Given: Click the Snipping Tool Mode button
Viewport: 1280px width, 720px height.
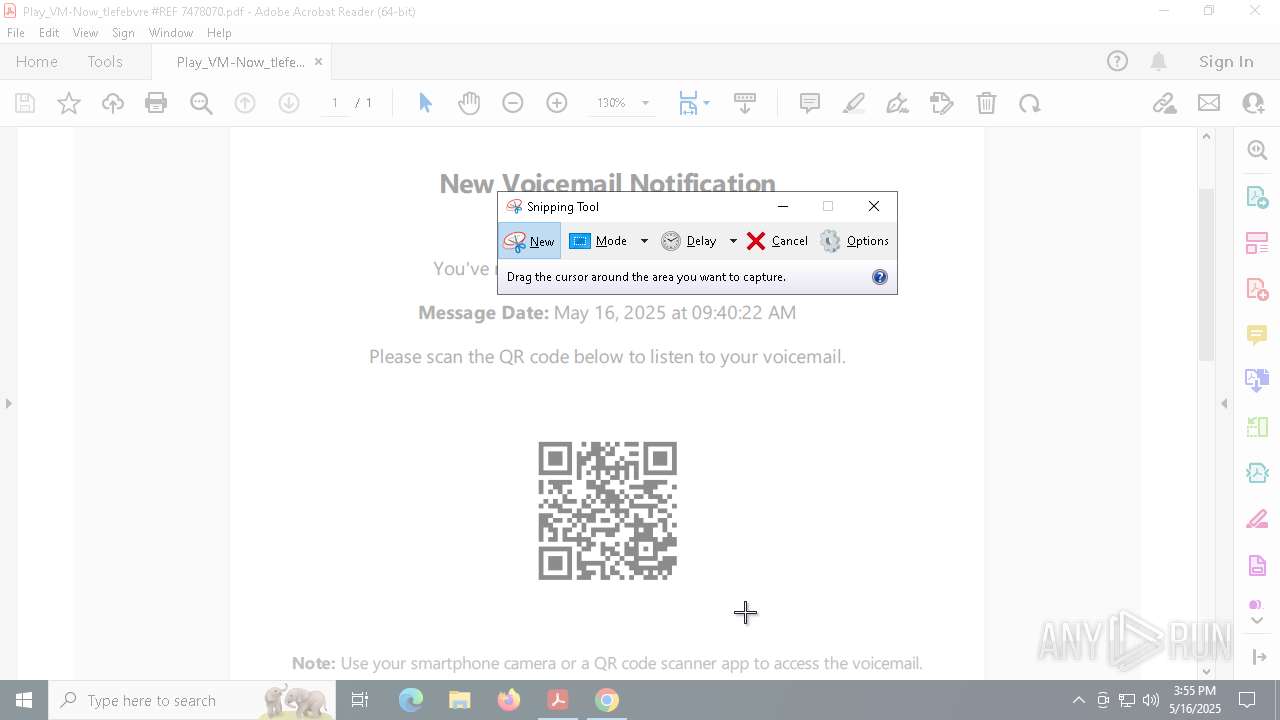Looking at the screenshot, I should [599, 241].
